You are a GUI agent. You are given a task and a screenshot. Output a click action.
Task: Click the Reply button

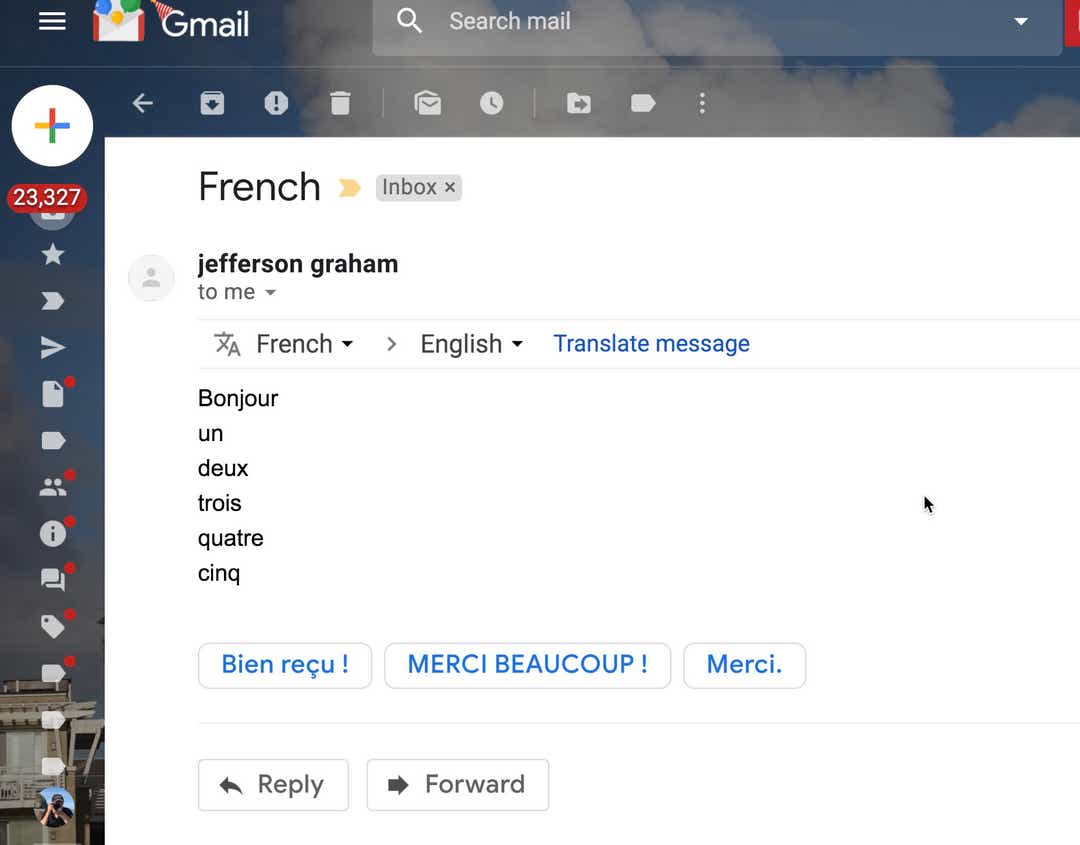click(x=273, y=784)
